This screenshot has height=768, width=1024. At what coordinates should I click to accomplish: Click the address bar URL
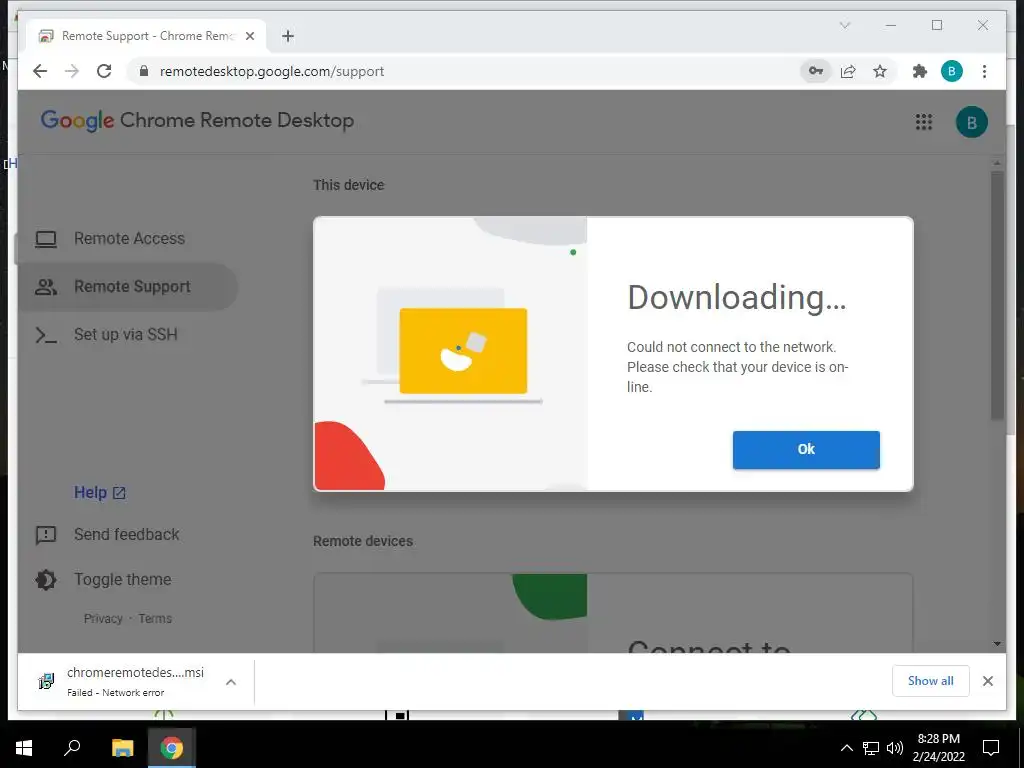click(272, 71)
